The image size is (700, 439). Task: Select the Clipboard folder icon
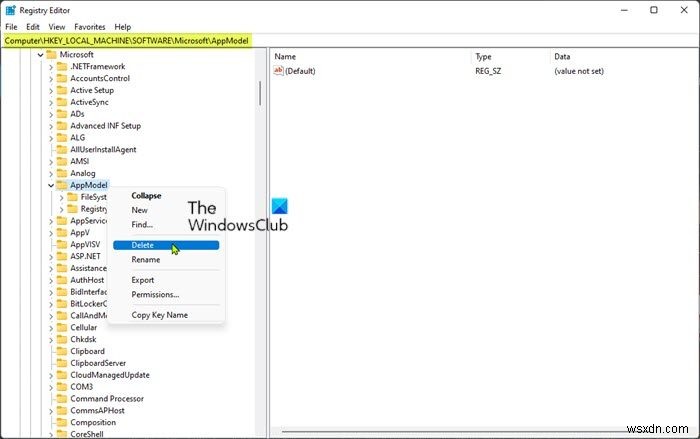62,351
